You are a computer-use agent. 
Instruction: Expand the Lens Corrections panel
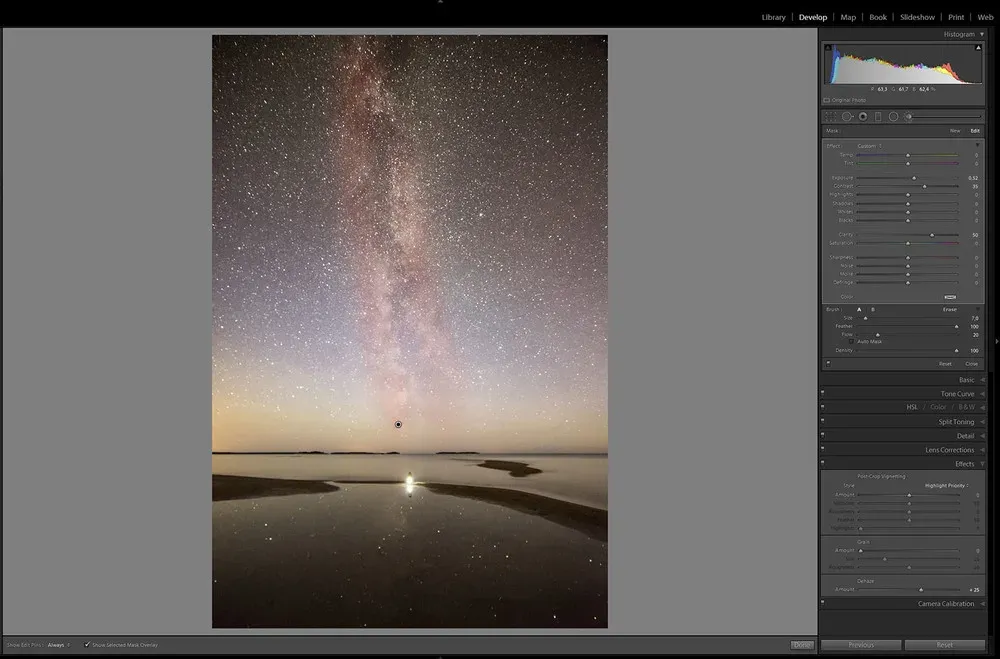click(x=982, y=450)
